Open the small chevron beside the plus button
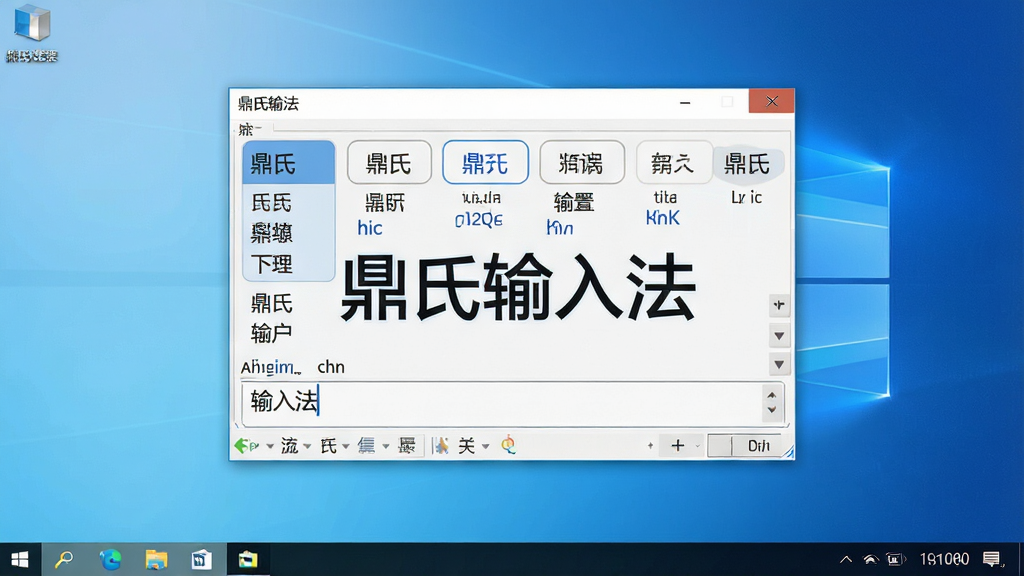The image size is (1024, 576). tap(697, 446)
